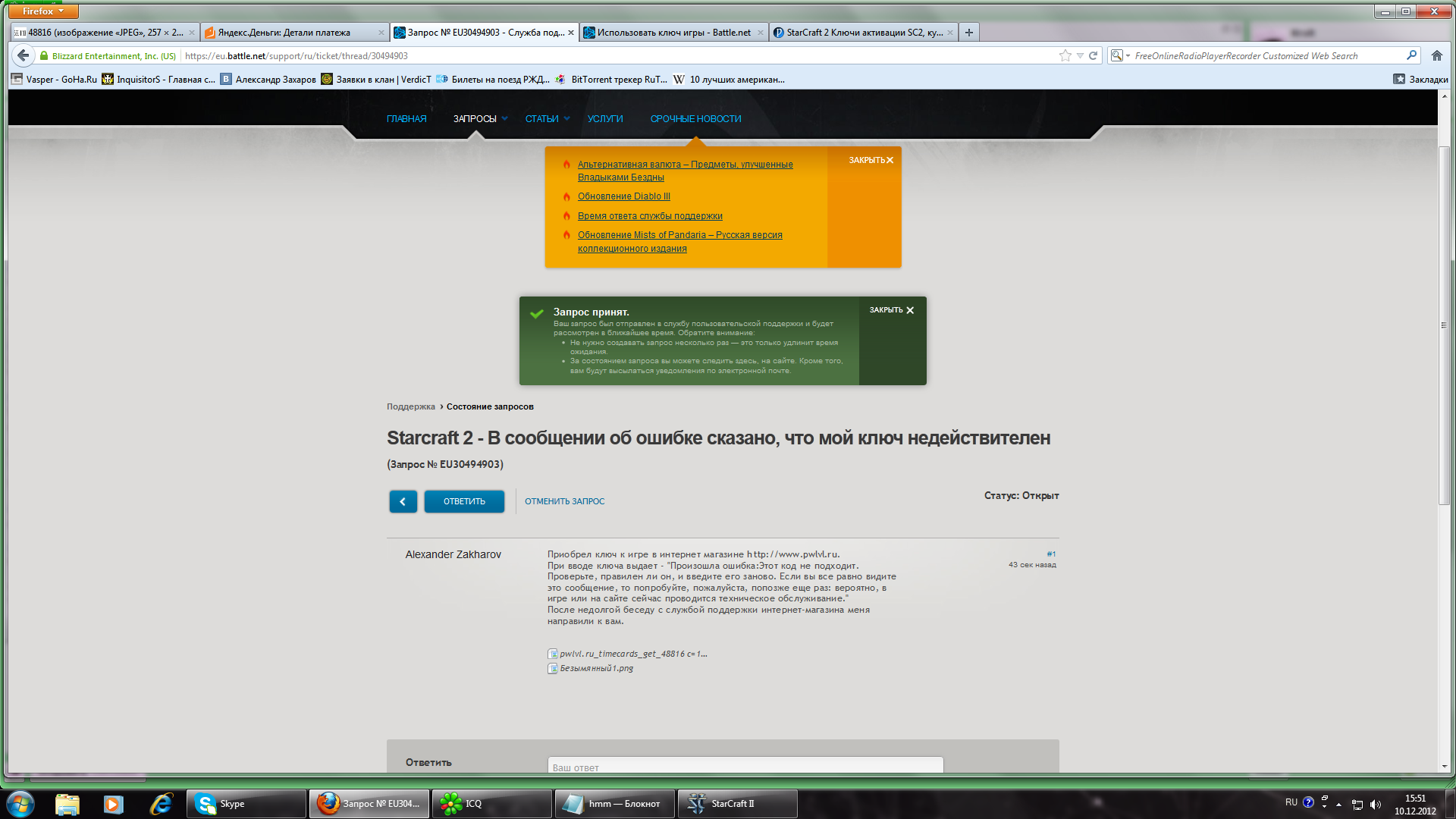The image size is (1456, 819).
Task: Open the Закладки bookmarks menu
Action: 1420,79
